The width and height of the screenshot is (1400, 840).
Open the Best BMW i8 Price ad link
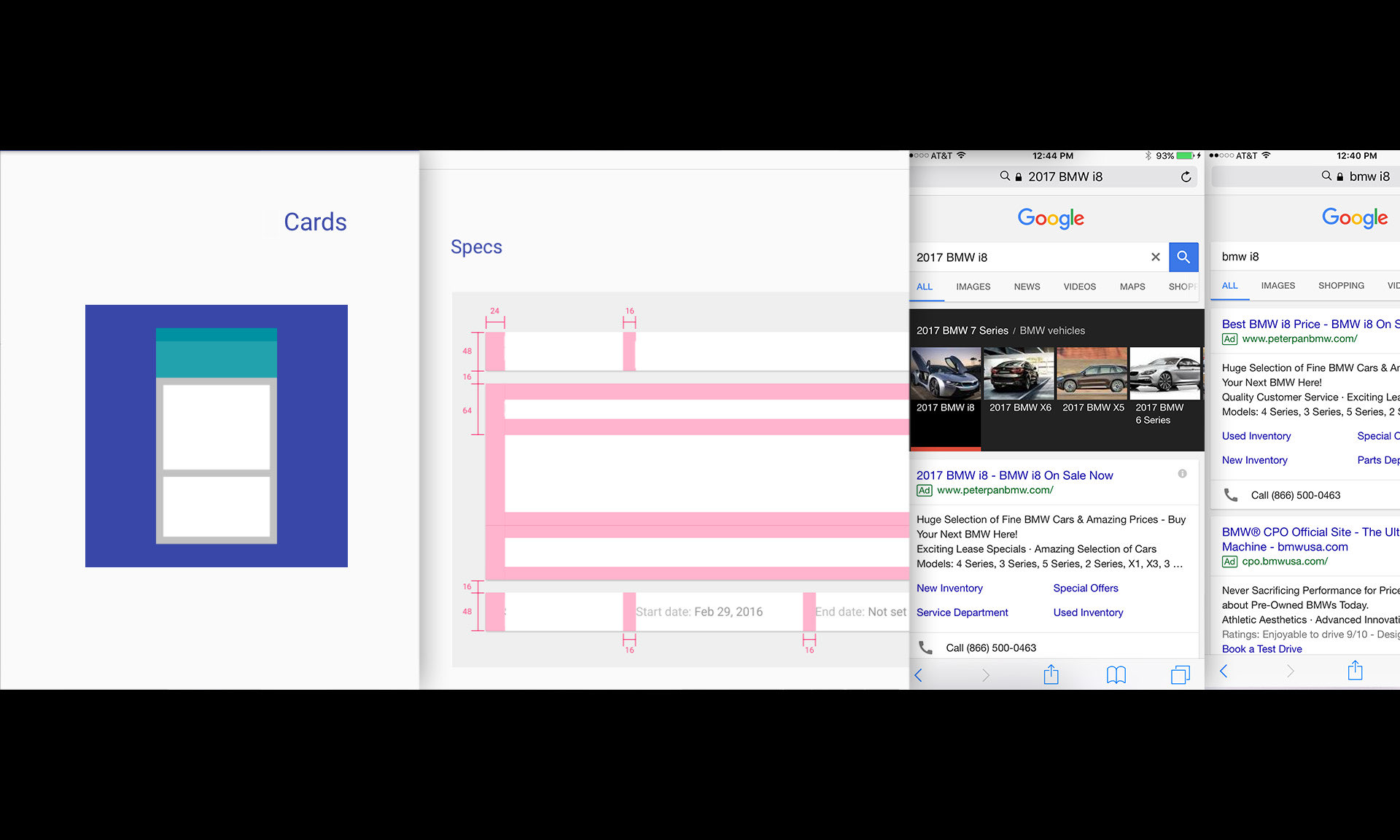[1310, 324]
